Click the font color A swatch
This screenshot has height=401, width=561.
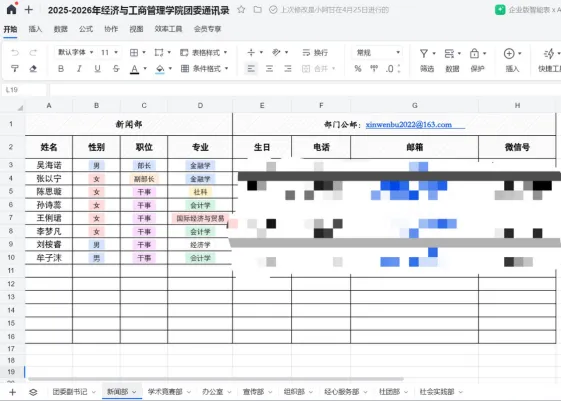[x=135, y=69]
